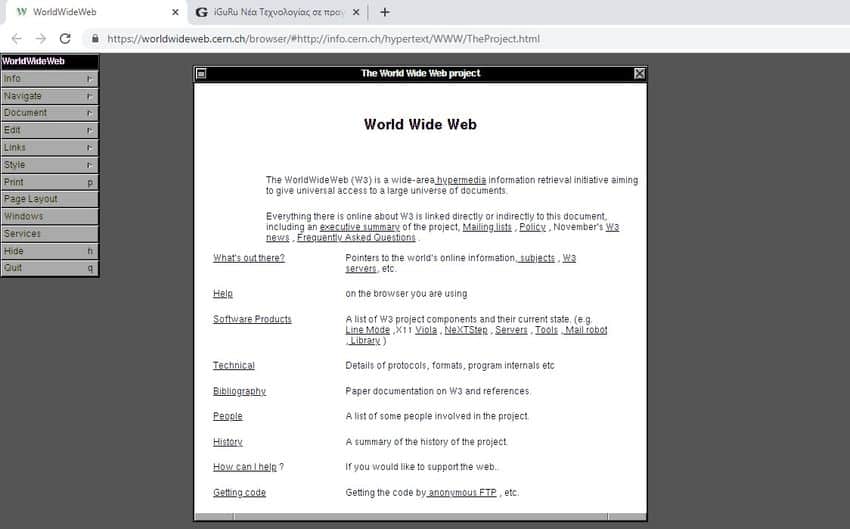Open the Software Products link
This screenshot has height=529, width=850.
[252, 319]
